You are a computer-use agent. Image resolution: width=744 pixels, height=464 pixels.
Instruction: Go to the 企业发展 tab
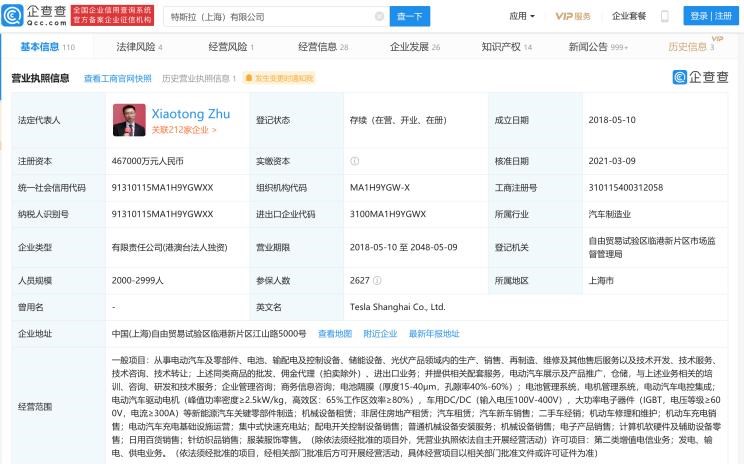click(415, 46)
